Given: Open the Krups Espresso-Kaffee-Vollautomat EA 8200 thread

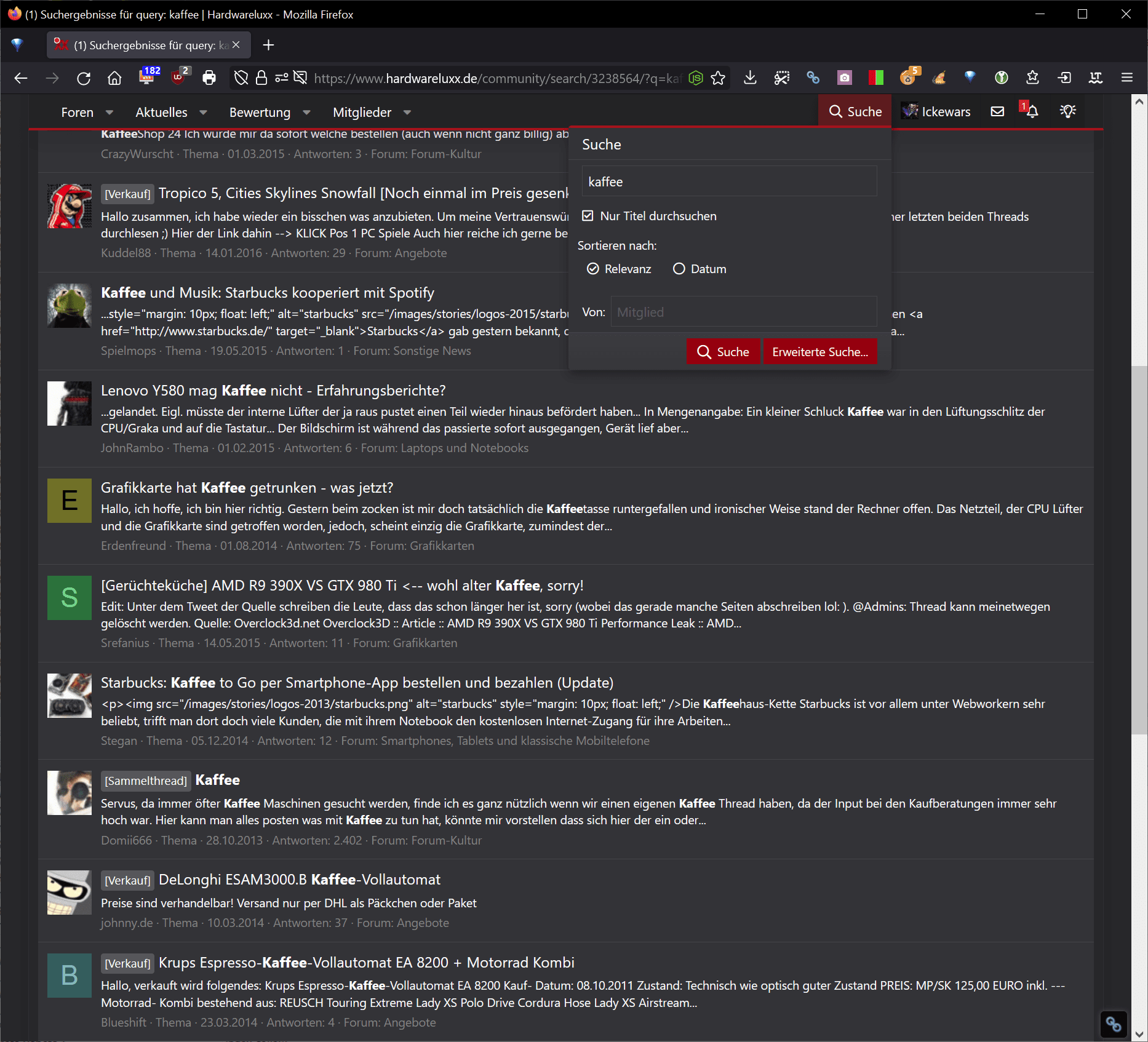Looking at the screenshot, I should pos(366,963).
